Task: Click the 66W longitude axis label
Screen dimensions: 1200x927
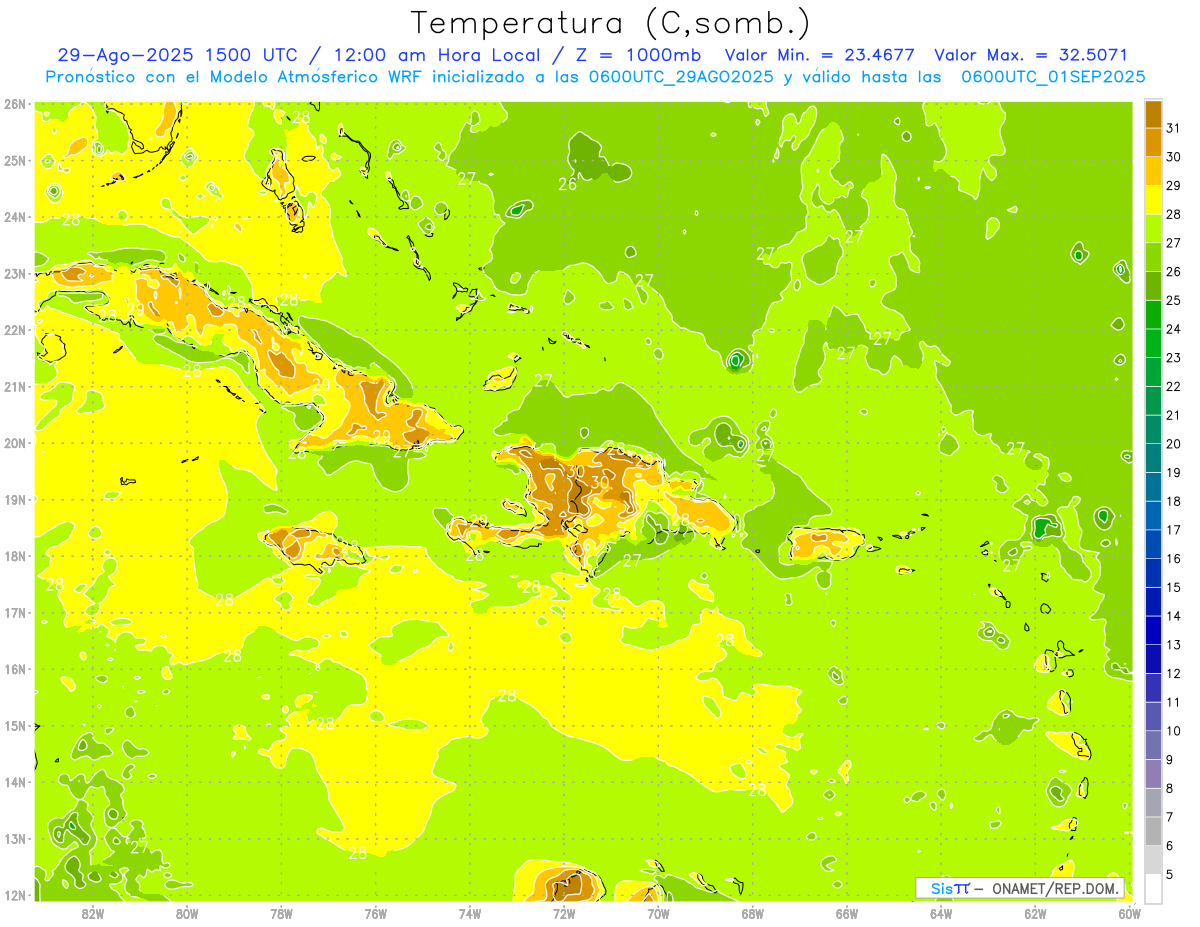Action: [847, 913]
